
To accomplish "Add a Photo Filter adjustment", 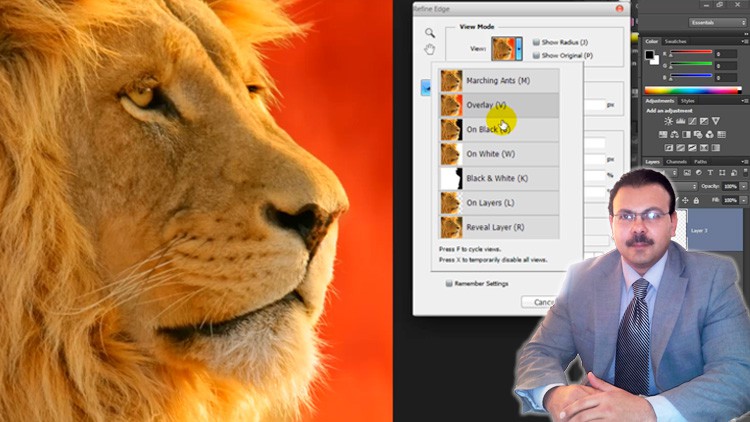I will 698,134.
